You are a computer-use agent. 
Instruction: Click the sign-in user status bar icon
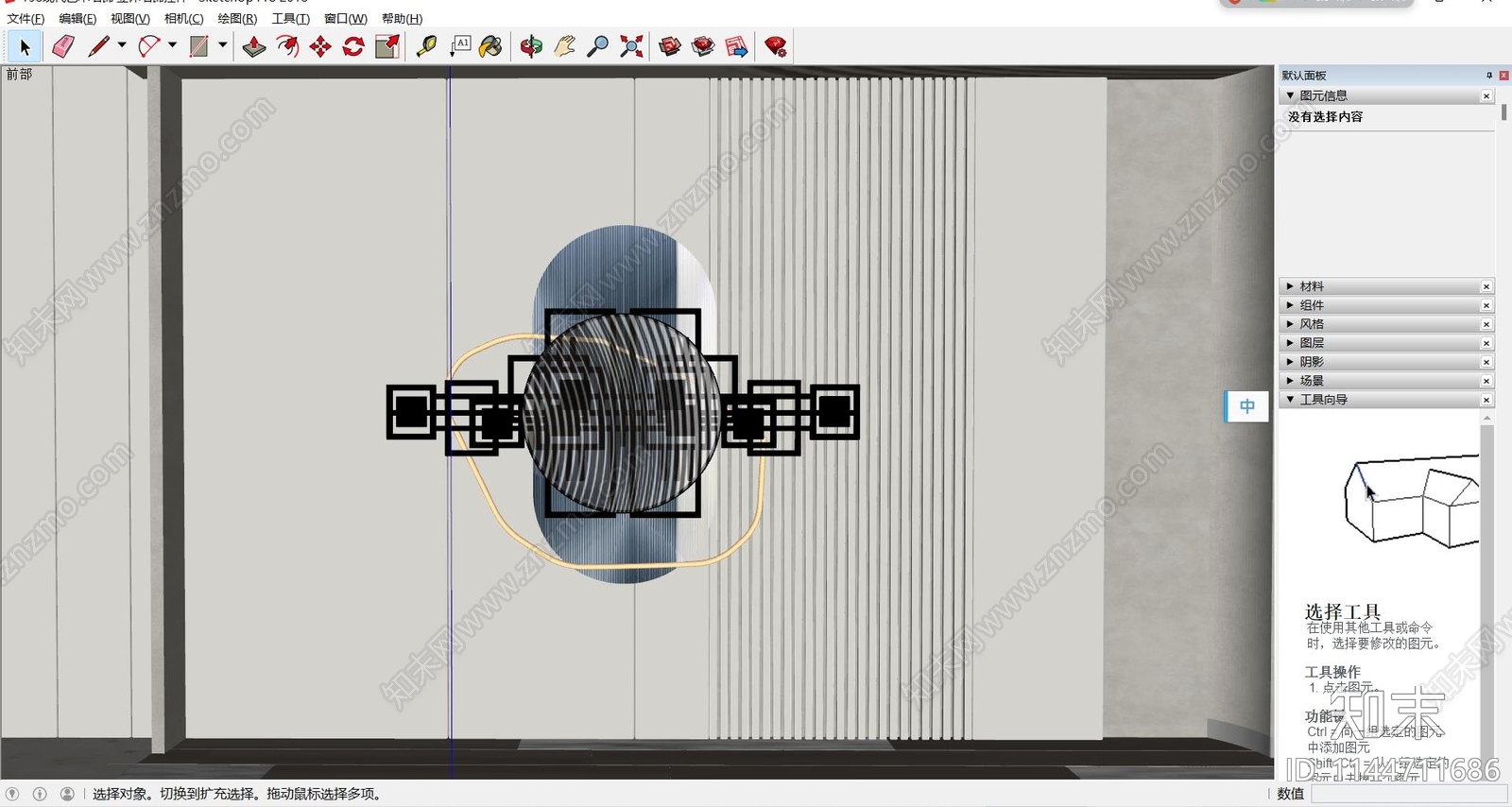click(x=67, y=794)
